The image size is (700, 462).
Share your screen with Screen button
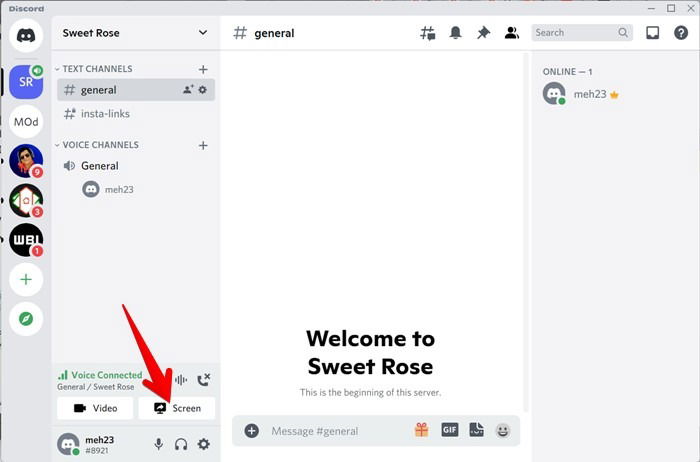(x=177, y=408)
